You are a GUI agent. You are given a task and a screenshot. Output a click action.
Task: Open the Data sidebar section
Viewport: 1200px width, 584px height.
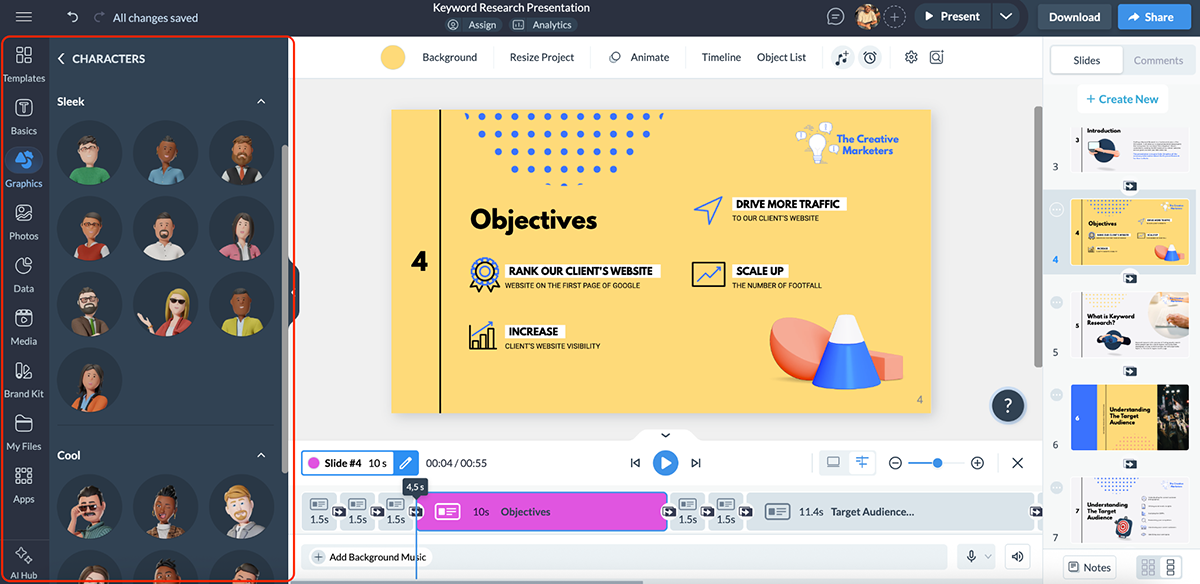pyautogui.click(x=24, y=273)
